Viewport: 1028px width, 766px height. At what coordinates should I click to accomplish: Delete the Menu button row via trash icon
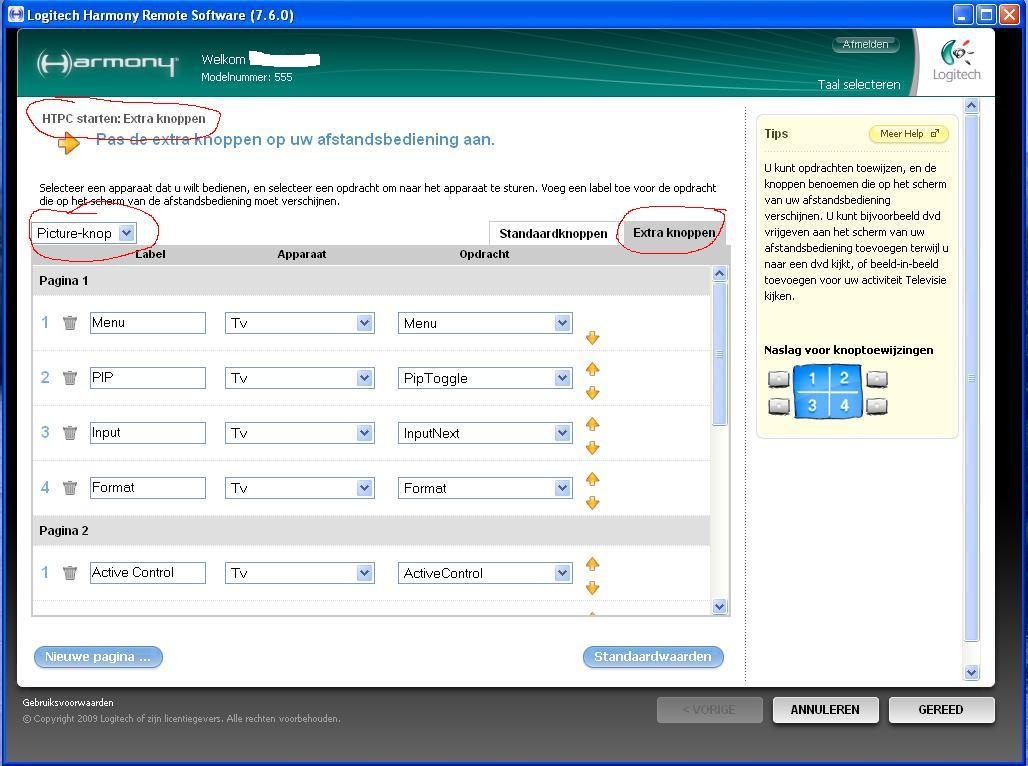click(69, 323)
